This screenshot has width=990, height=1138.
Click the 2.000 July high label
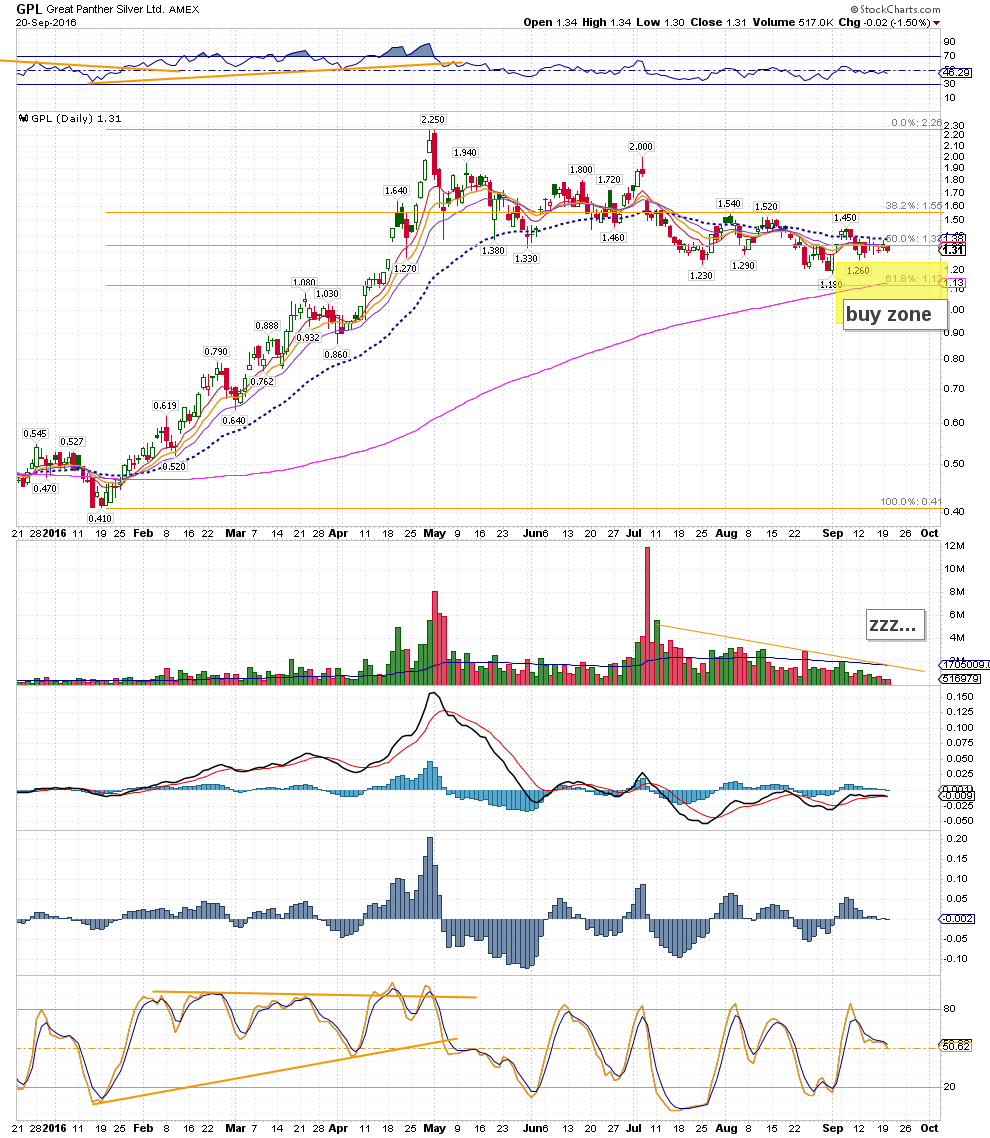point(641,146)
